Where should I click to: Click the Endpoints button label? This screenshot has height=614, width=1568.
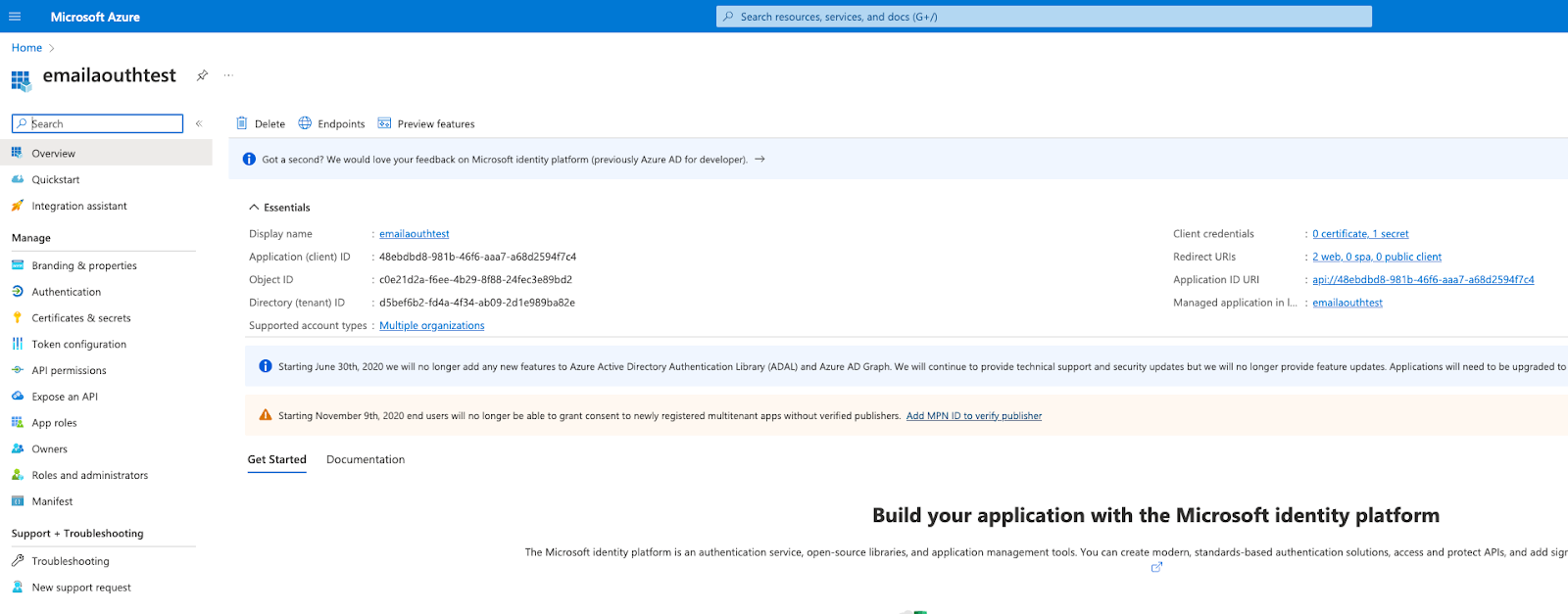click(341, 124)
